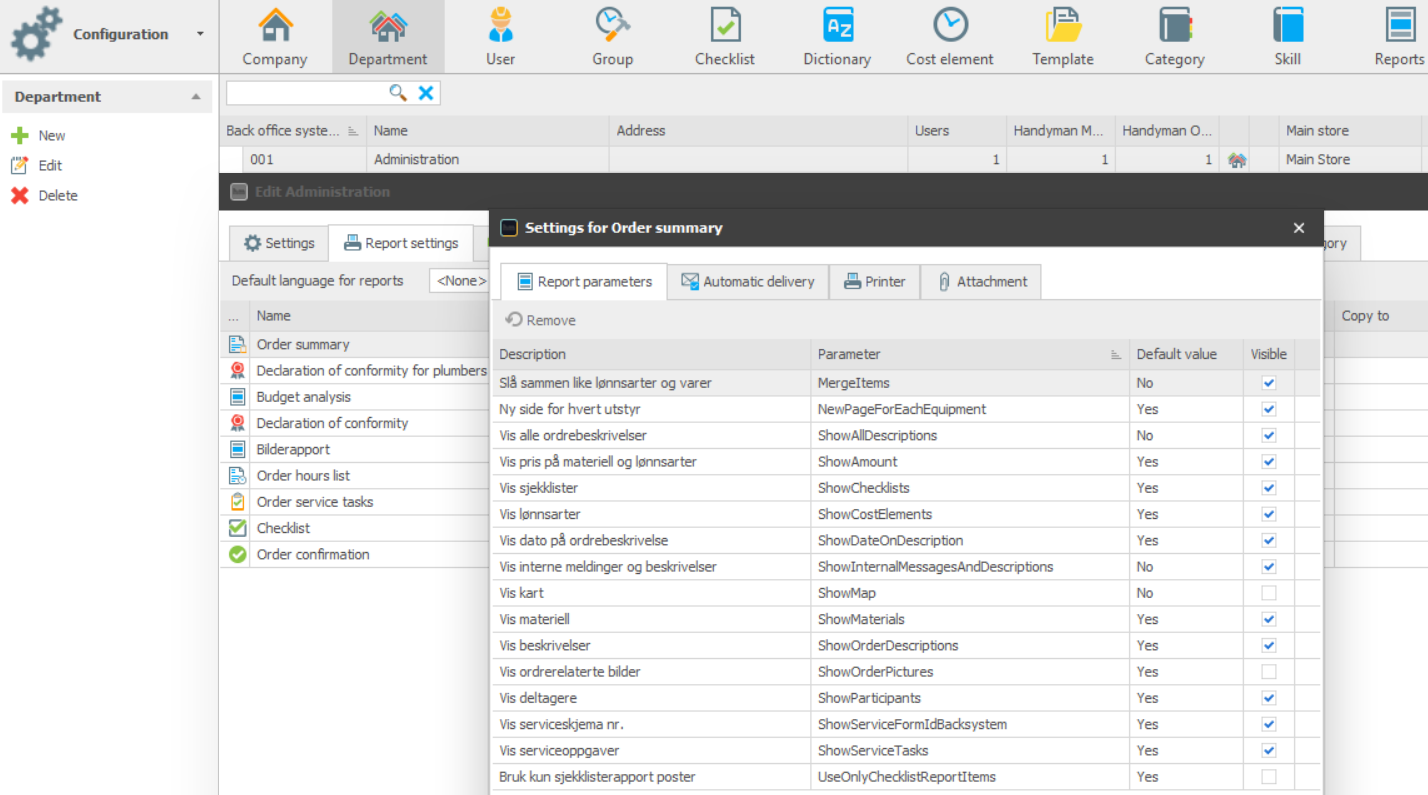Click the Users column header
Screen dimensions: 1428x795
[956, 131]
